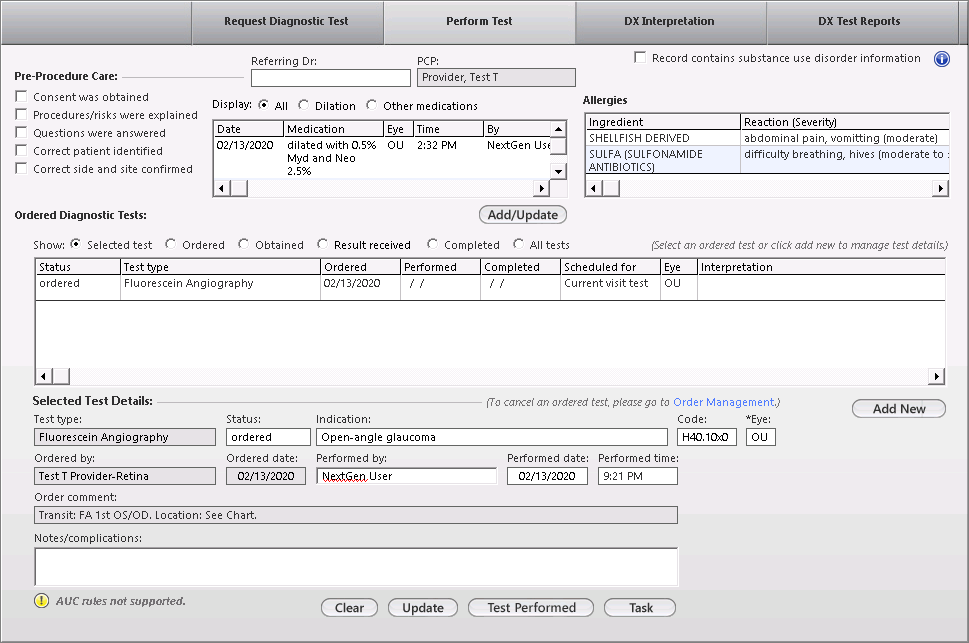Select the dilated with 0.5% Myd medication row
The width and height of the screenshot is (969, 643).
click(x=381, y=158)
